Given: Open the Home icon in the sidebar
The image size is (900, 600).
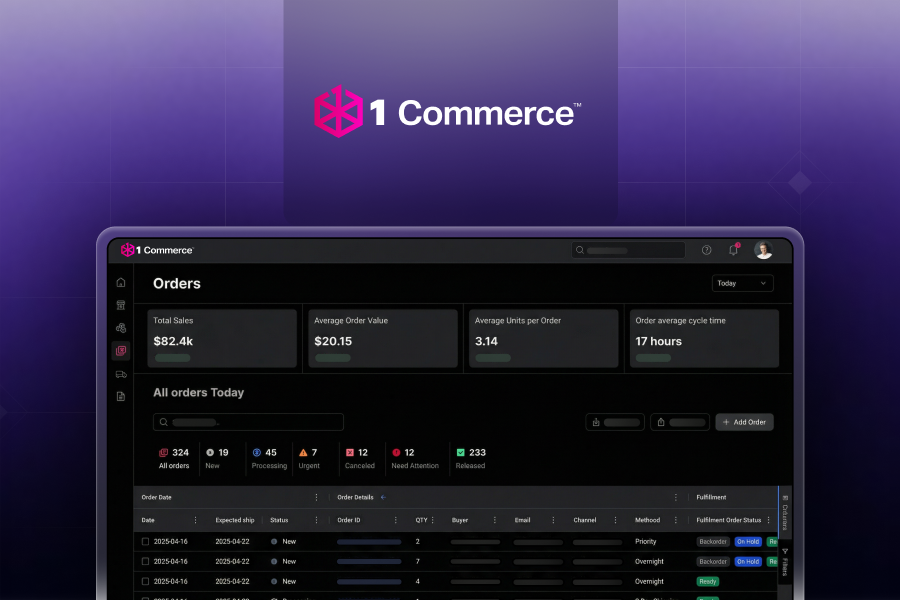Looking at the screenshot, I should (121, 282).
